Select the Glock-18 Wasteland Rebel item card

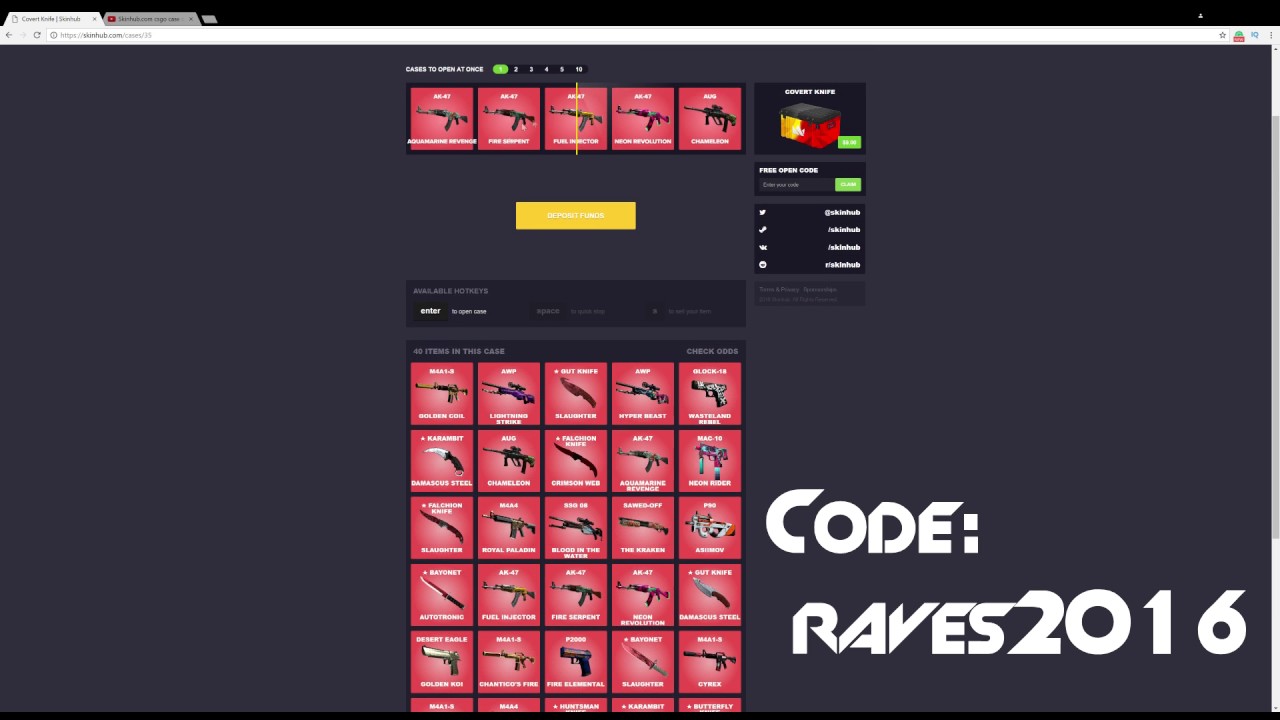(710, 394)
